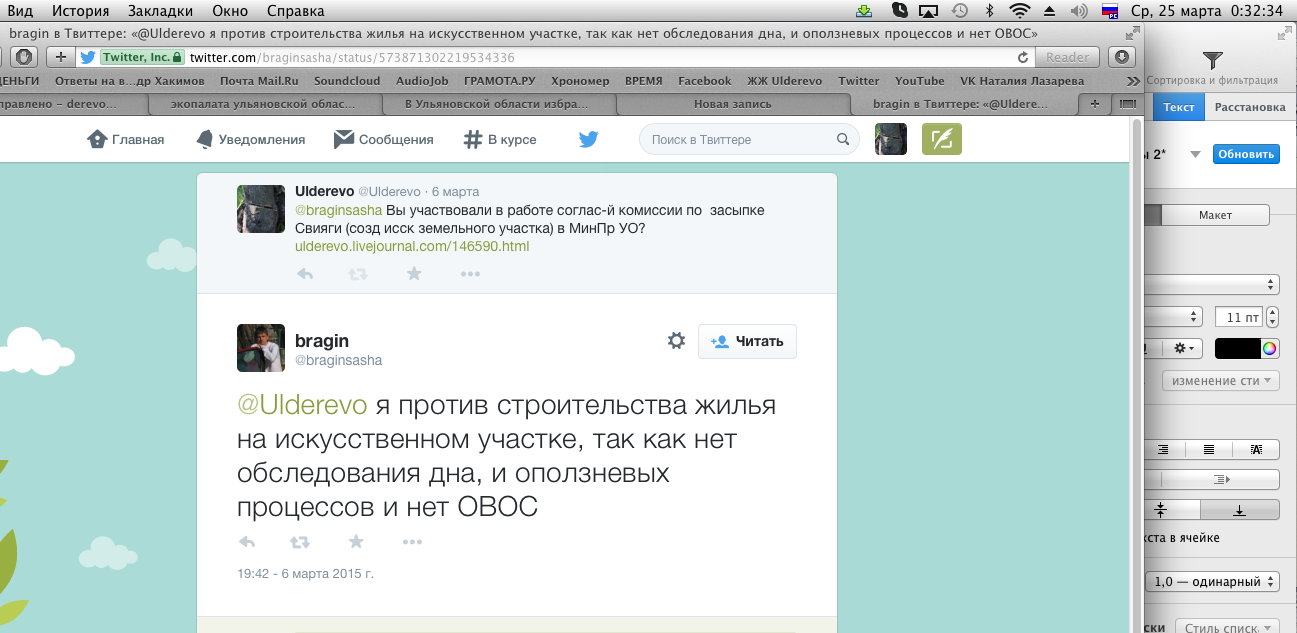Toggle the Макет segment button
Image resolution: width=1297 pixels, height=633 pixels.
point(1215,215)
